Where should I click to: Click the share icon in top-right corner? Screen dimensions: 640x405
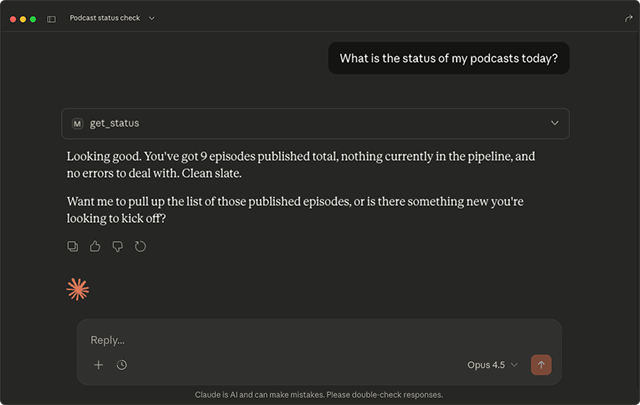click(627, 19)
